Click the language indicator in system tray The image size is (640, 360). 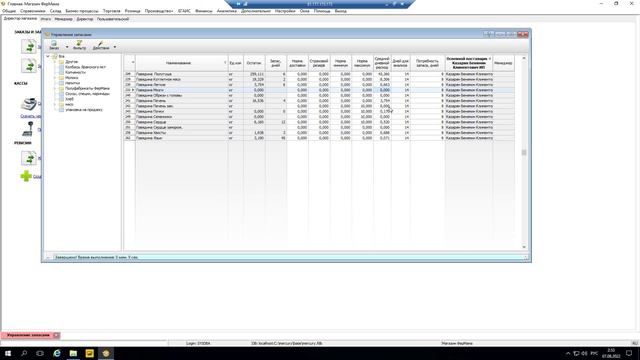pos(594,353)
